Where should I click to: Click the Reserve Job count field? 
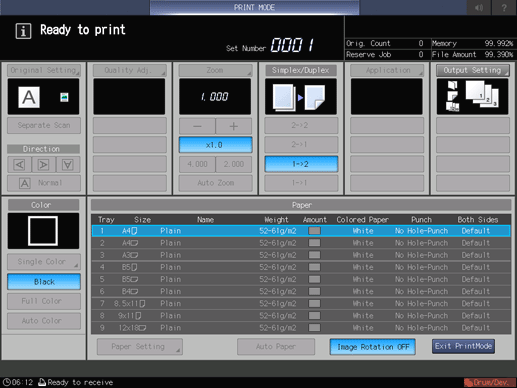point(385,55)
